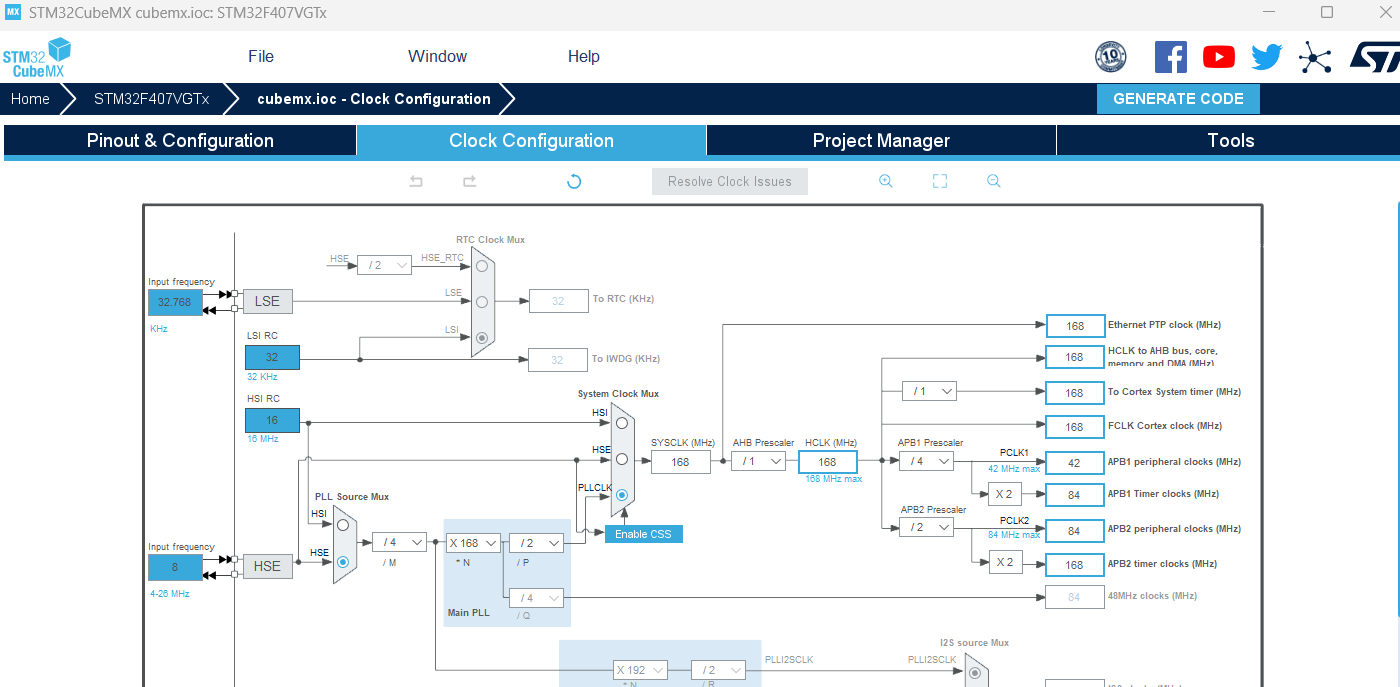Switch to Tools tab

click(x=1230, y=141)
